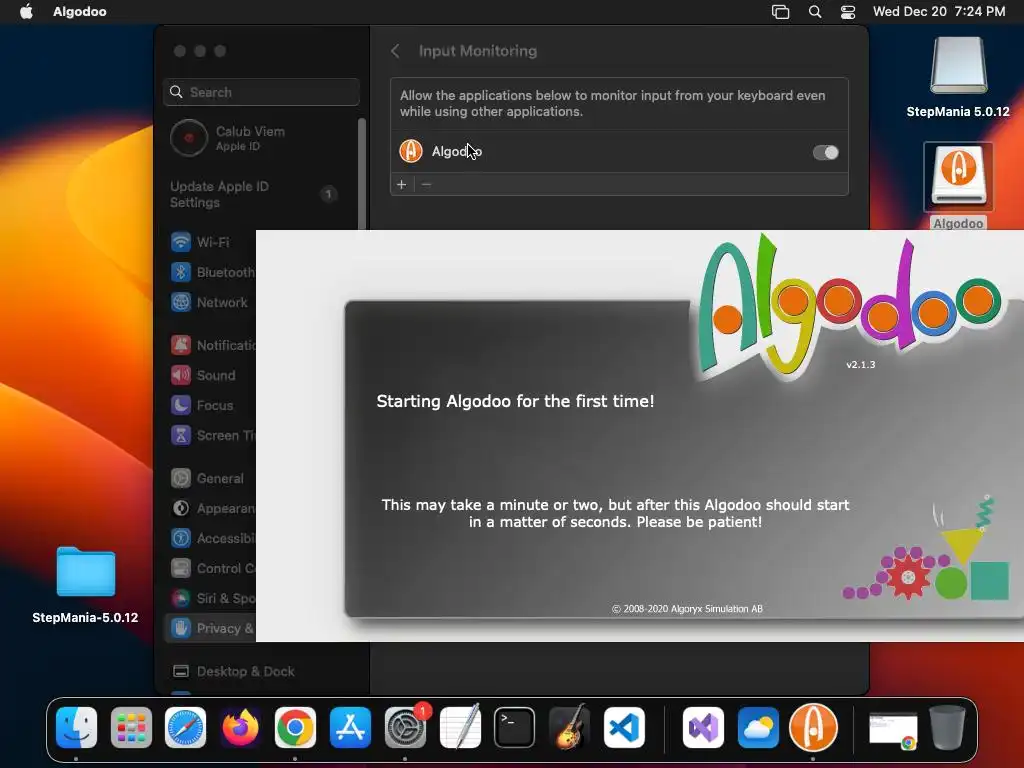
Task: Click the Settings search field
Action: click(x=261, y=92)
